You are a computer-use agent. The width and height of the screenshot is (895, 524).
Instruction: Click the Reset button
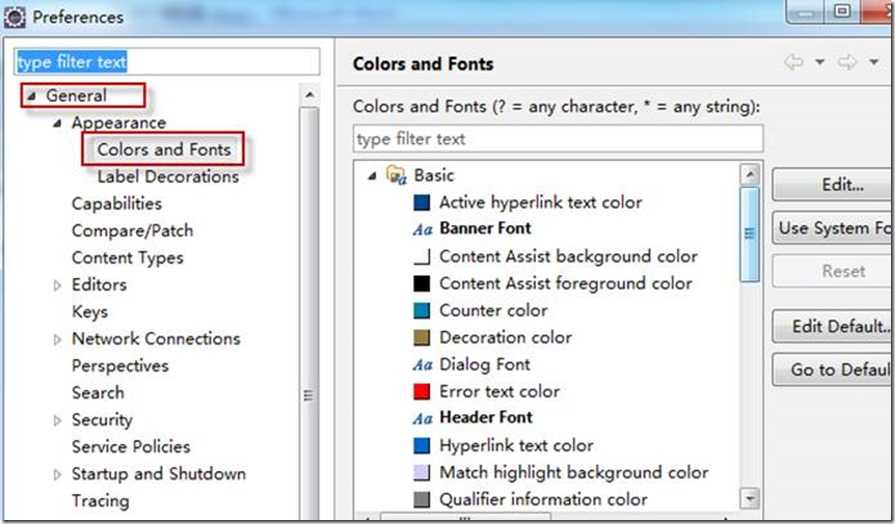[833, 271]
